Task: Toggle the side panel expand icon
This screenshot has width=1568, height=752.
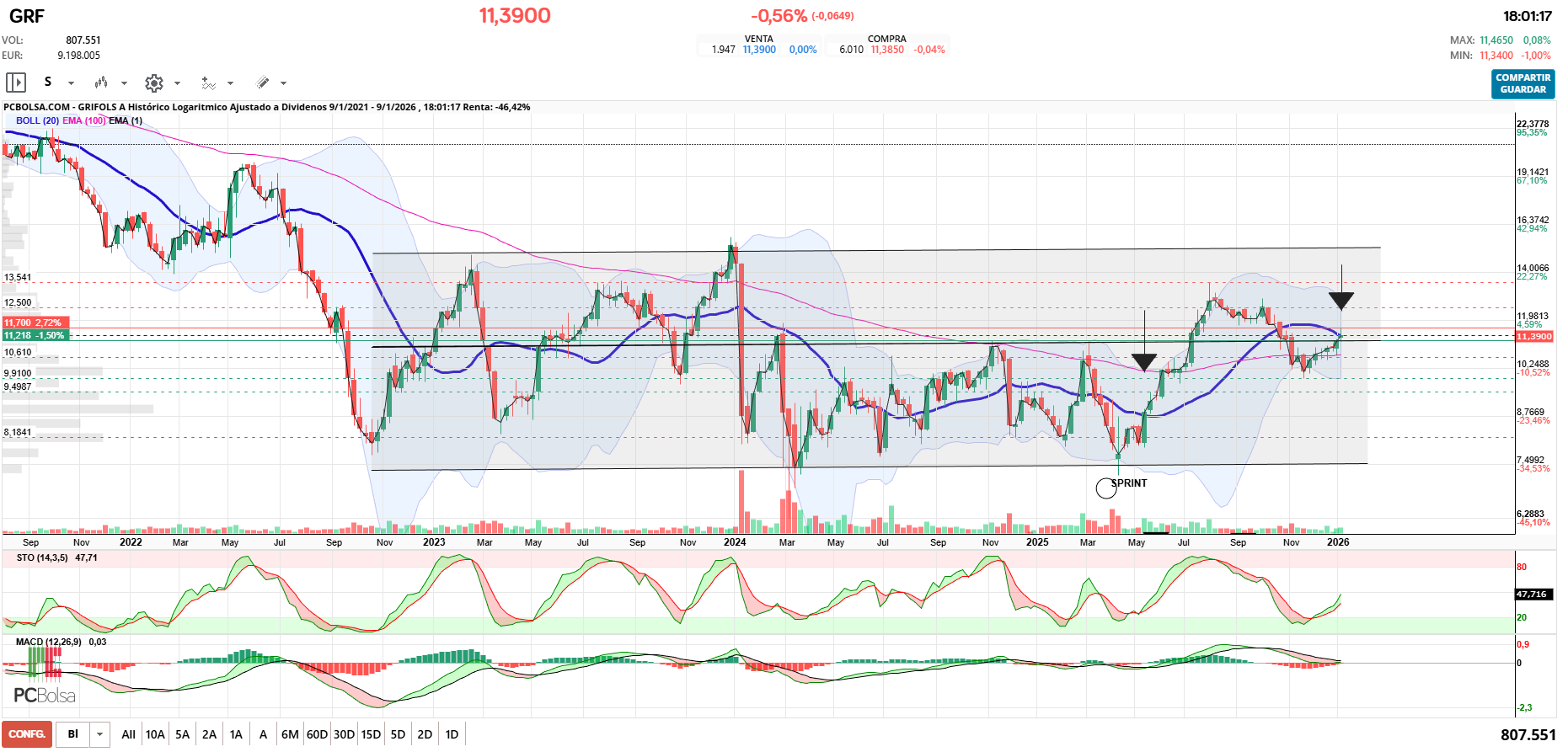Action: (x=16, y=83)
